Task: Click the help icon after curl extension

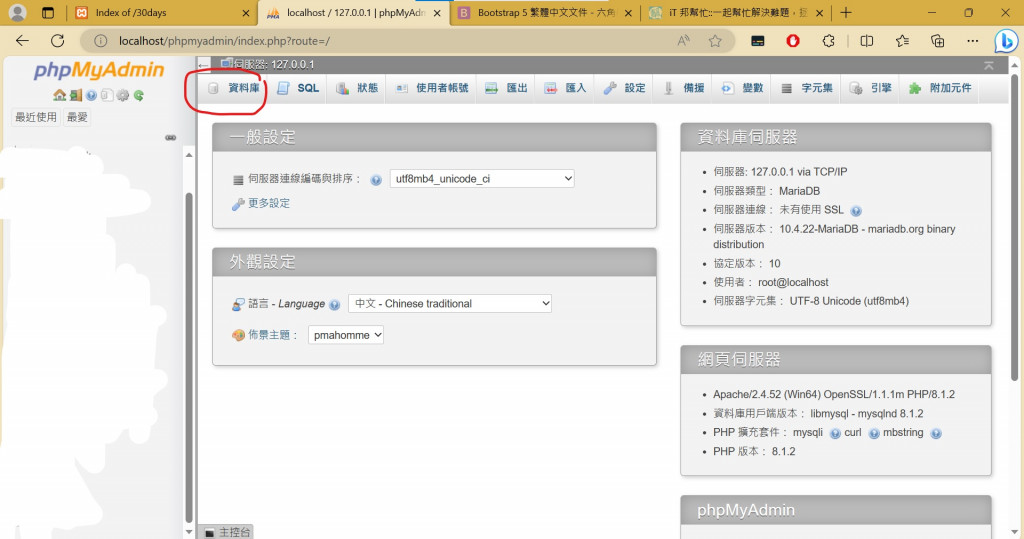Action: [874, 433]
